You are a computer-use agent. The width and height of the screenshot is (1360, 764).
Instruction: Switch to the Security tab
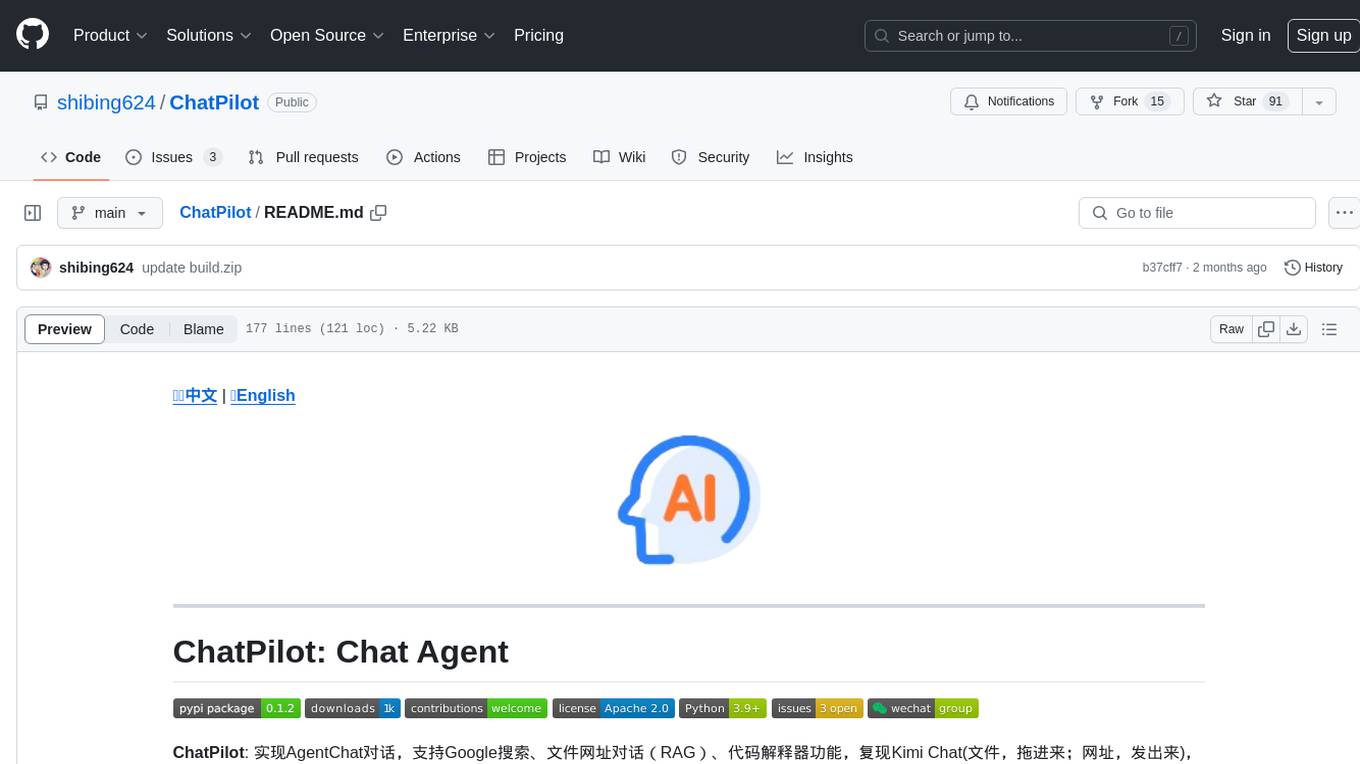pyautogui.click(x=710, y=157)
